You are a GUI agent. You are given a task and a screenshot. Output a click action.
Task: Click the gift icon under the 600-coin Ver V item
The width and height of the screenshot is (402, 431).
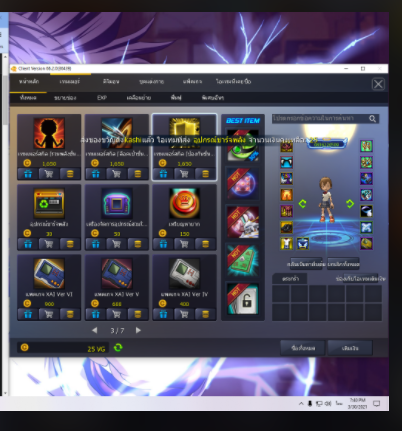point(96,314)
